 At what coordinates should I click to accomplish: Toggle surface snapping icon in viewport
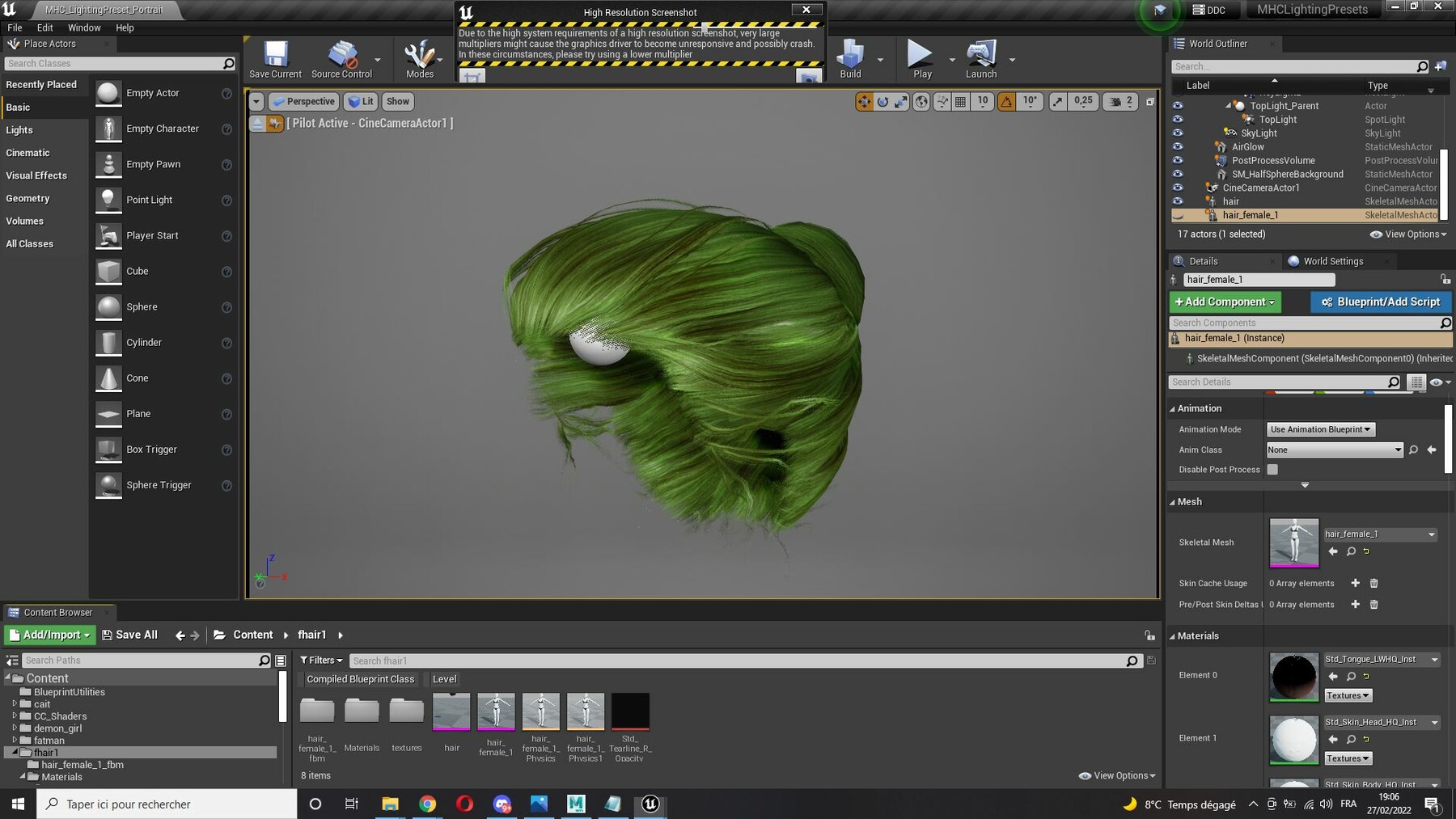(x=942, y=101)
